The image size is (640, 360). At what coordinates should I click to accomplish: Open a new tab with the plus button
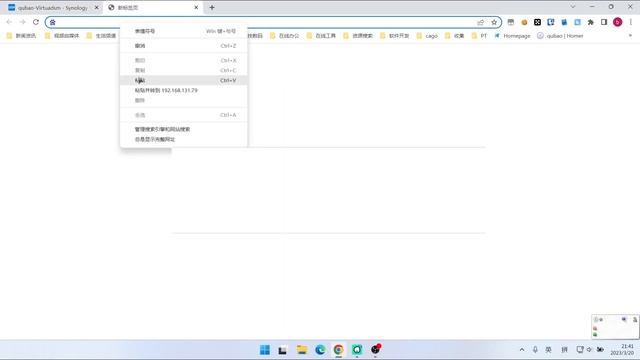pos(211,7)
